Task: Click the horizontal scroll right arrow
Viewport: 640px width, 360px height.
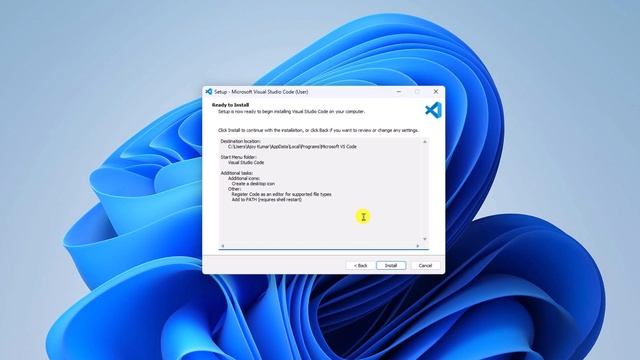Action: [418, 246]
